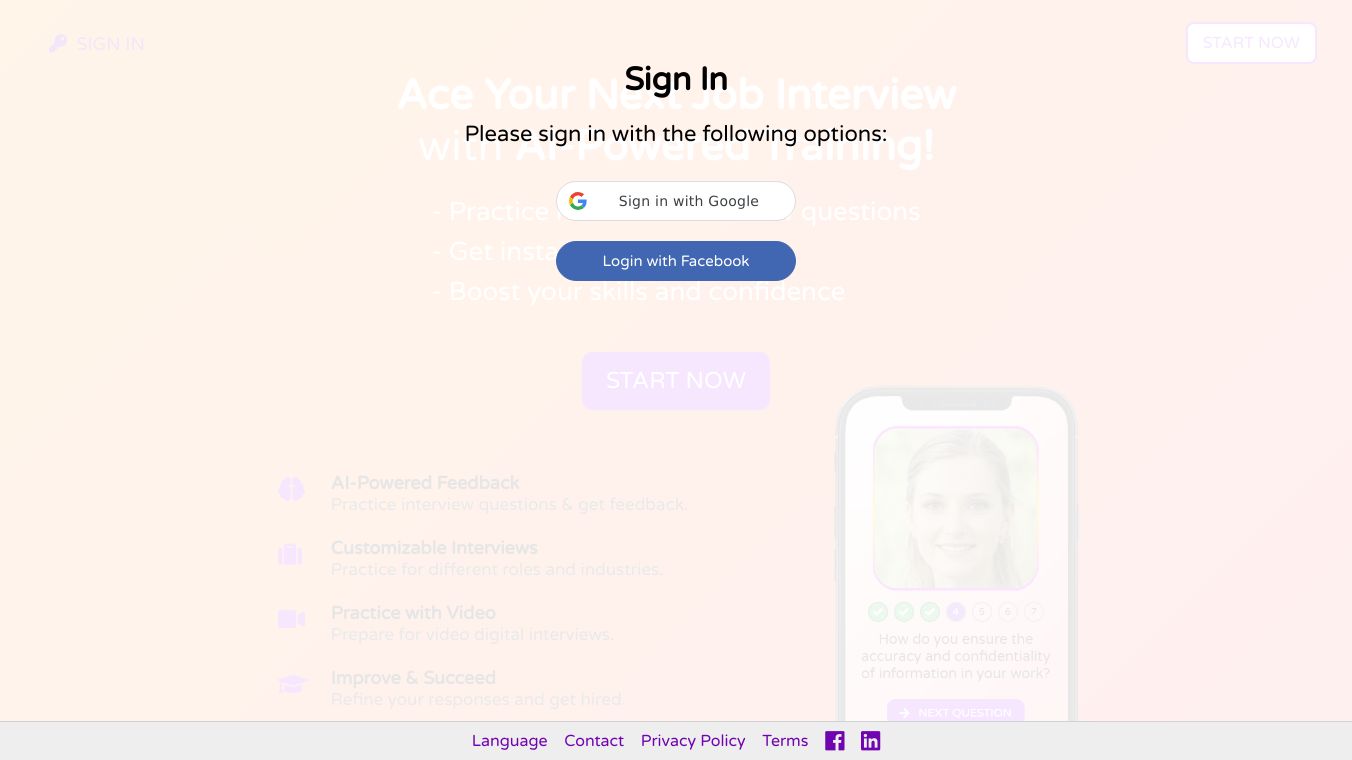
Task: Click the key icon beside Sign In
Action: point(58,44)
